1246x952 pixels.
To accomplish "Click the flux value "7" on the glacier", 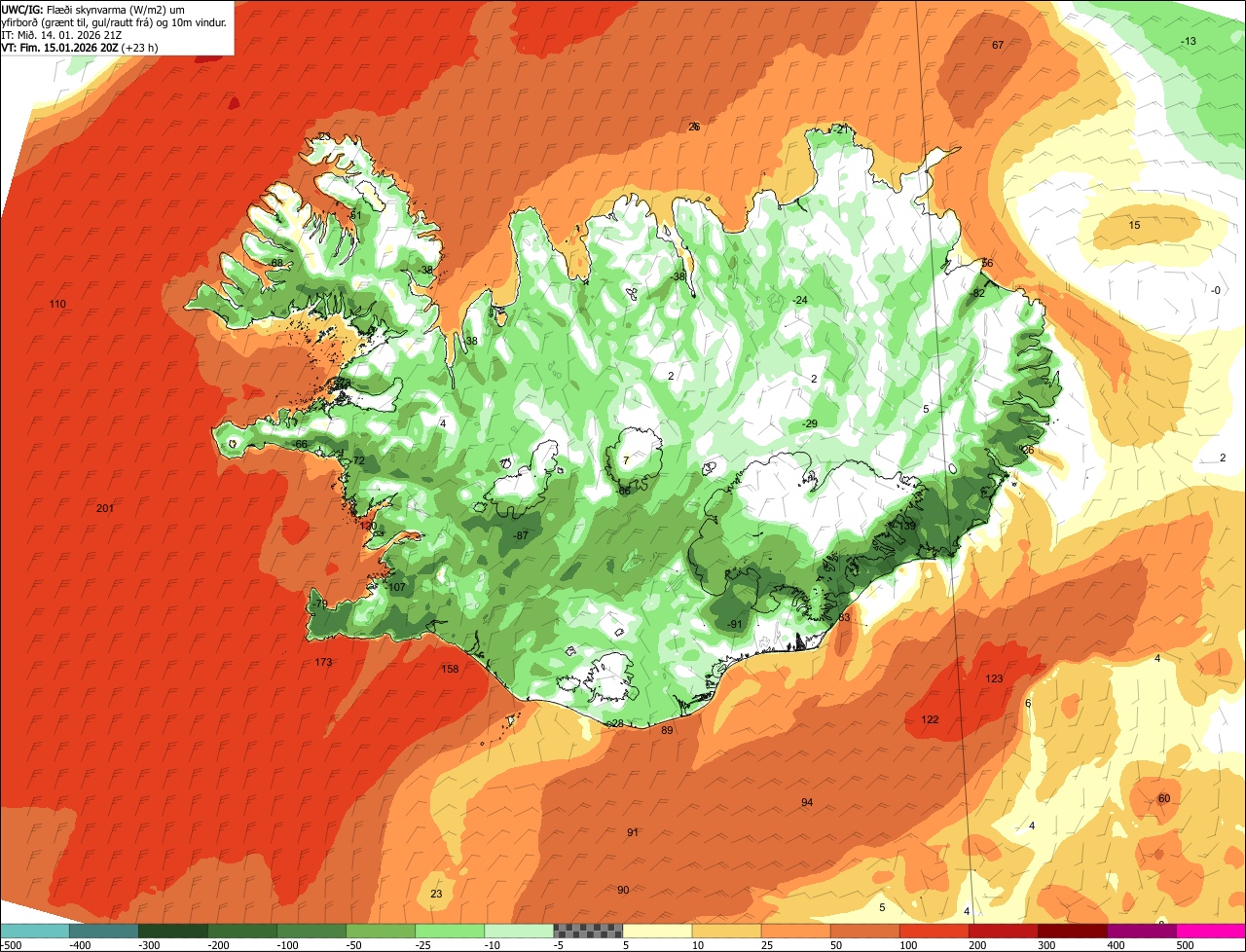I will tap(626, 460).
